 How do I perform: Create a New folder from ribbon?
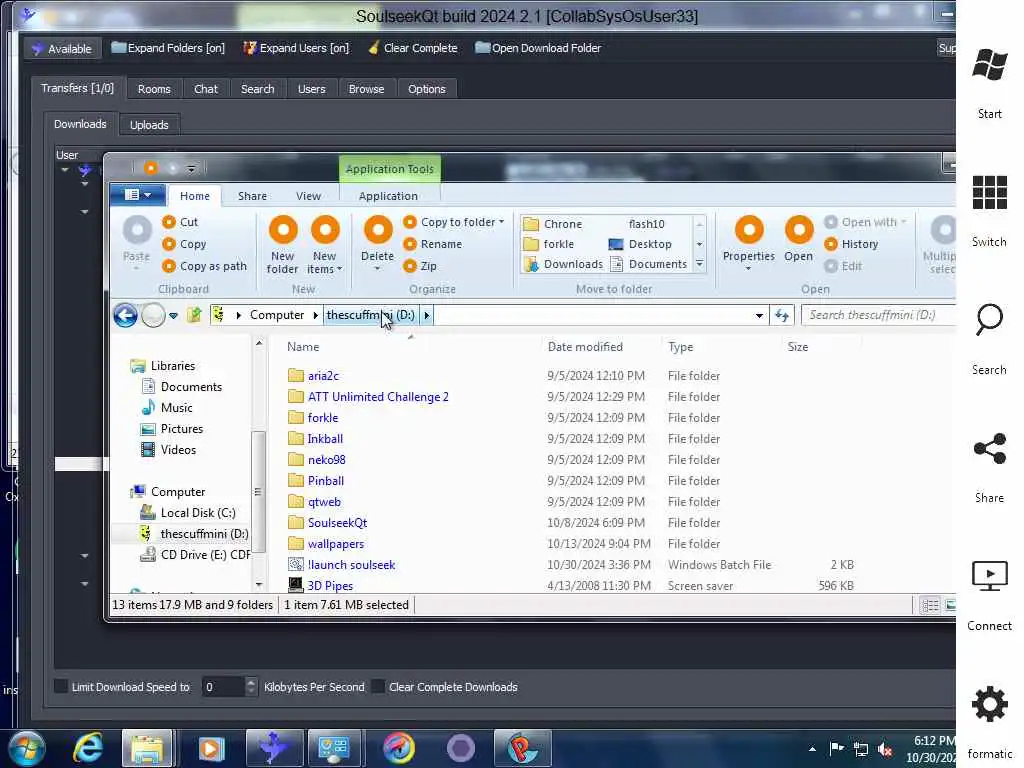[283, 245]
